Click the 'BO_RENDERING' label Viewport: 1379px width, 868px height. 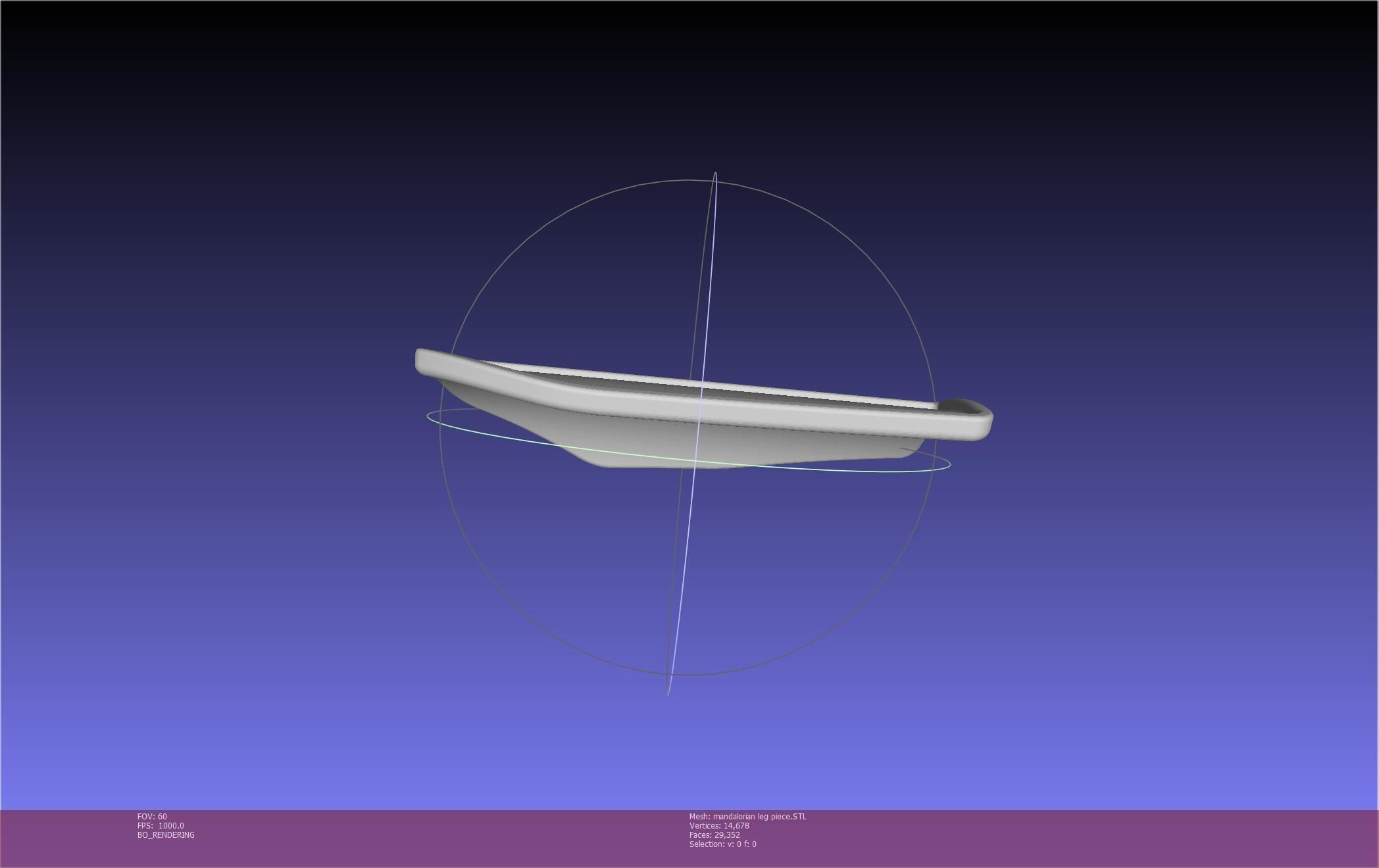(x=166, y=835)
